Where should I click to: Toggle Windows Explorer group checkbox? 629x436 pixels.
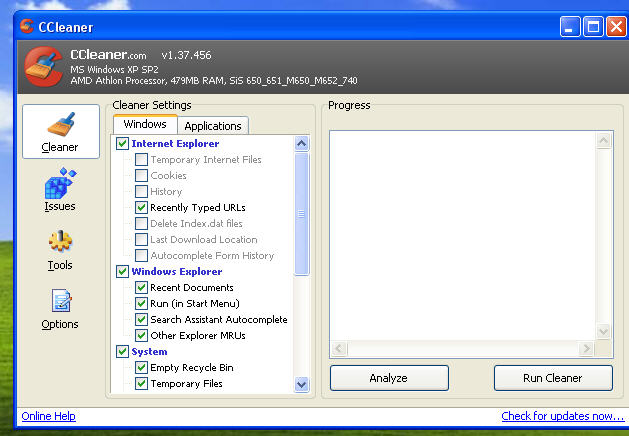[x=122, y=272]
